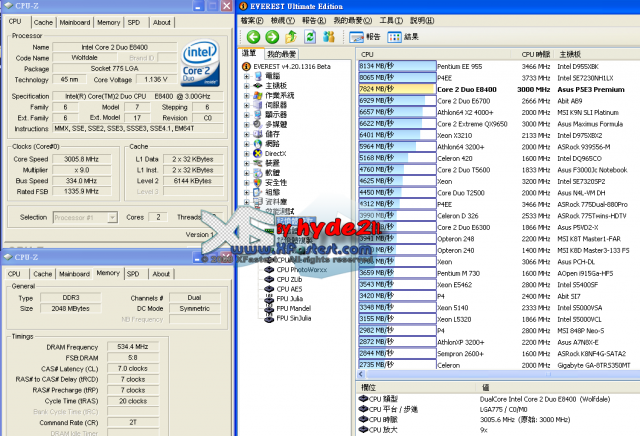Select the 軟體 software icon in tree
This screenshot has width=640, height=436.
tap(258, 173)
